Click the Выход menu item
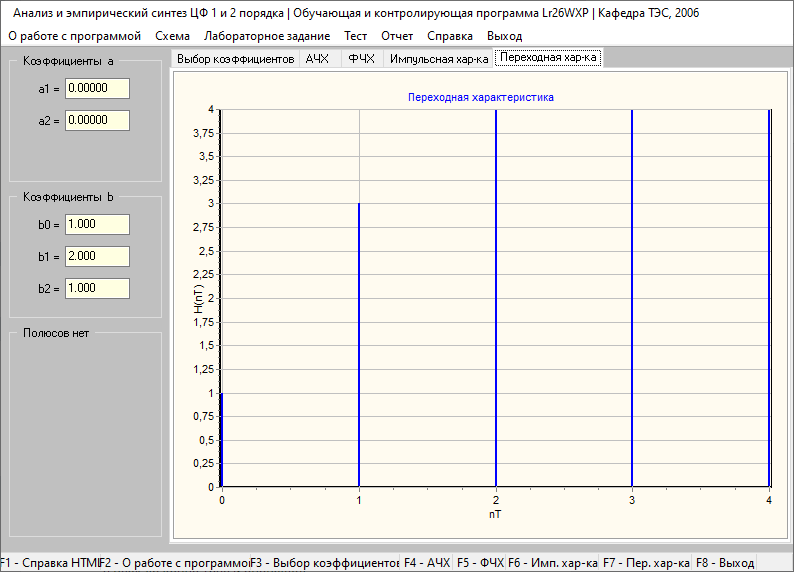Image resolution: width=794 pixels, height=572 pixels. pos(504,36)
